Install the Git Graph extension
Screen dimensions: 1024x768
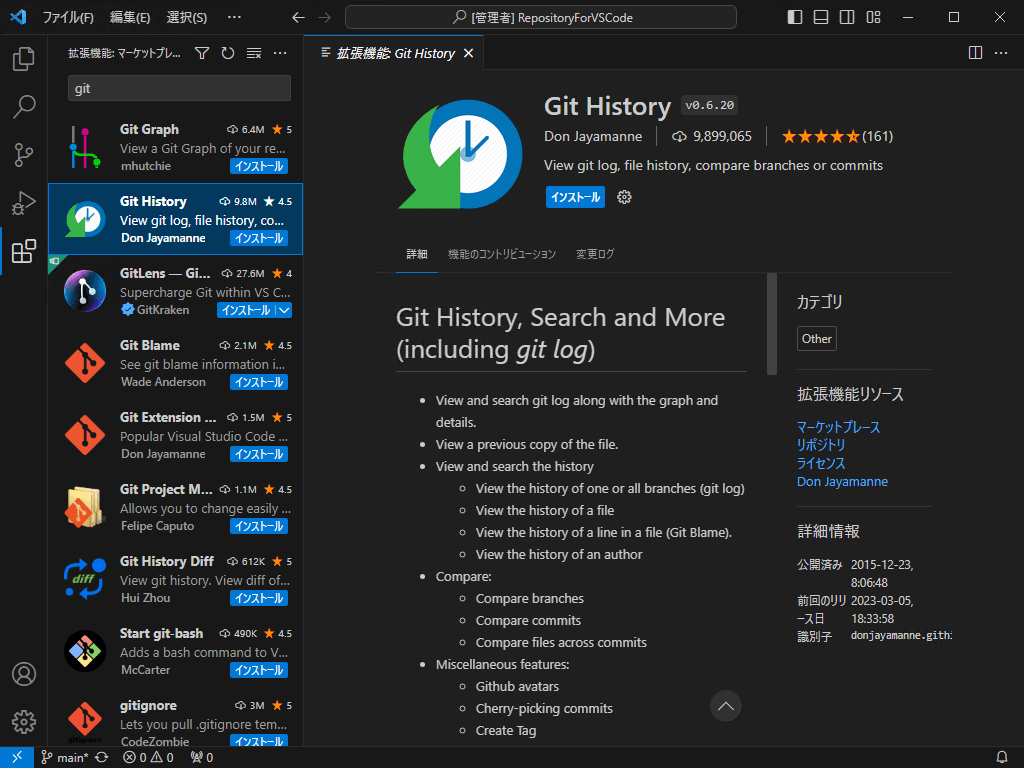(x=259, y=166)
